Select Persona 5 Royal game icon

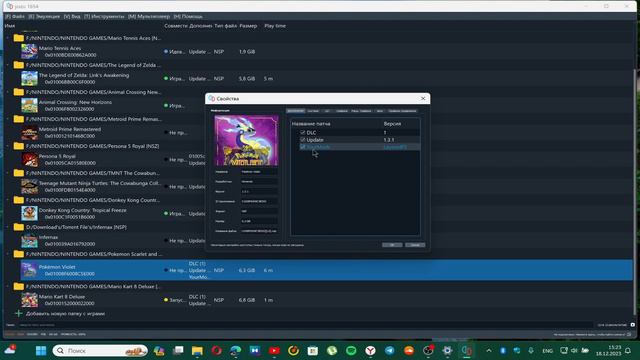[29, 160]
